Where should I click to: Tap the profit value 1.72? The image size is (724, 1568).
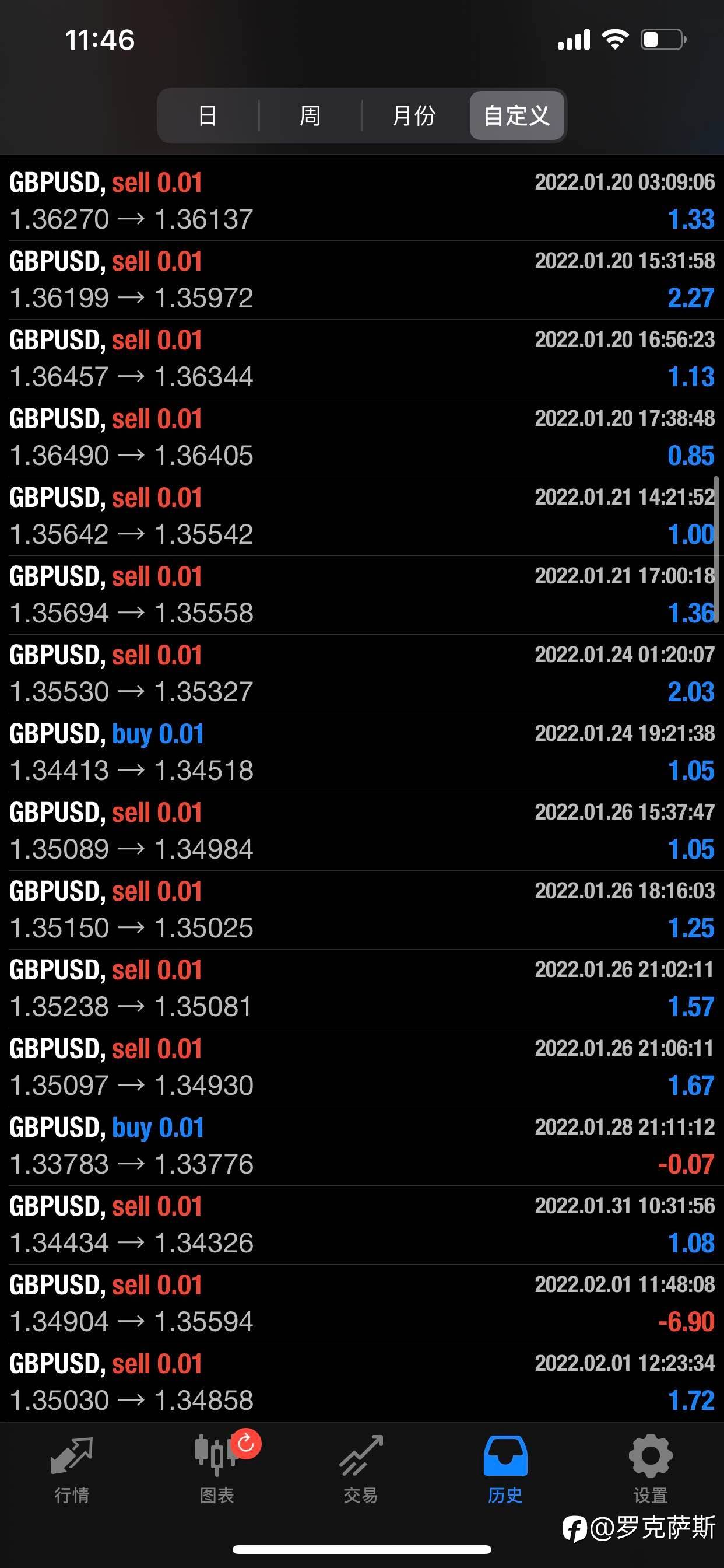pos(691,1401)
